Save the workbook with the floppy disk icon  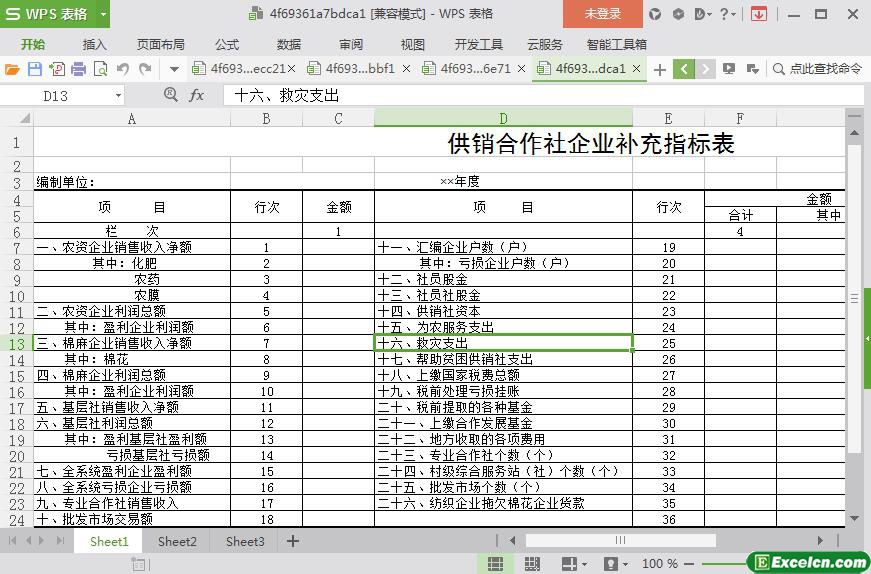(x=34, y=69)
